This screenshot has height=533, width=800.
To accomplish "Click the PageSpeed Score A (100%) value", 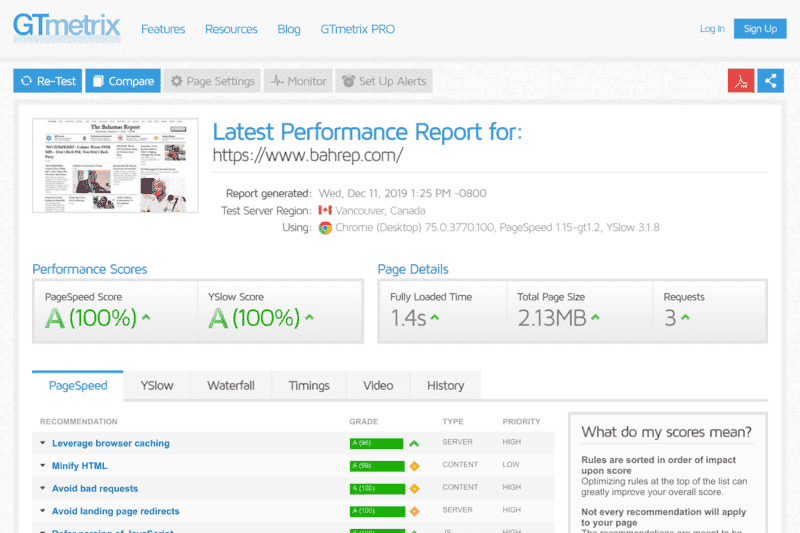I will 91,318.
